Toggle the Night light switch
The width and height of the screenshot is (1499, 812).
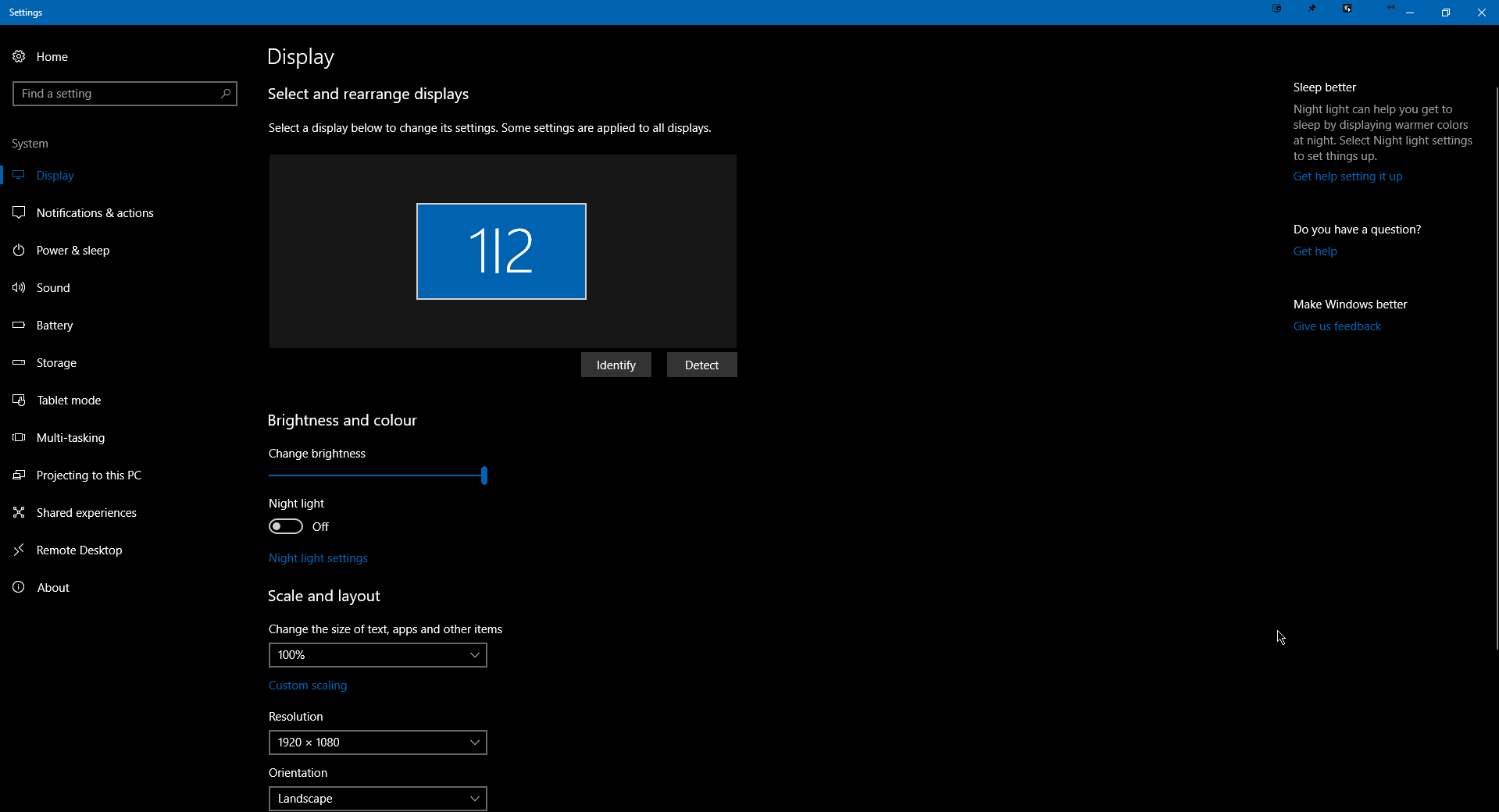(286, 526)
